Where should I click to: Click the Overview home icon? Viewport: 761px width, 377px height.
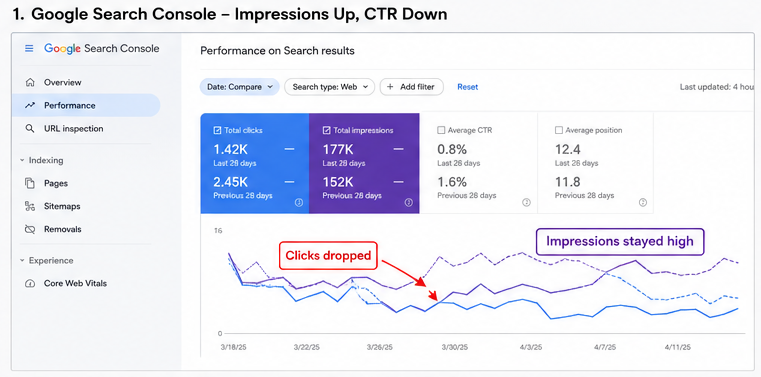[x=30, y=82]
